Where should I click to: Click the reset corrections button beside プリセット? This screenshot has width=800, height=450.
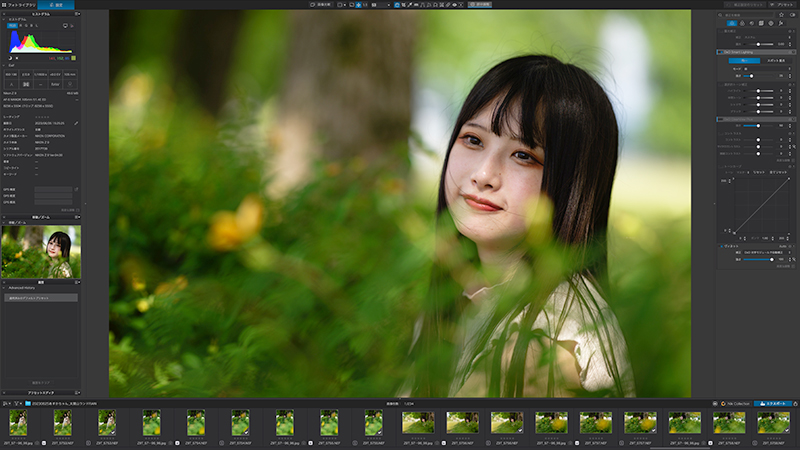(745, 5)
